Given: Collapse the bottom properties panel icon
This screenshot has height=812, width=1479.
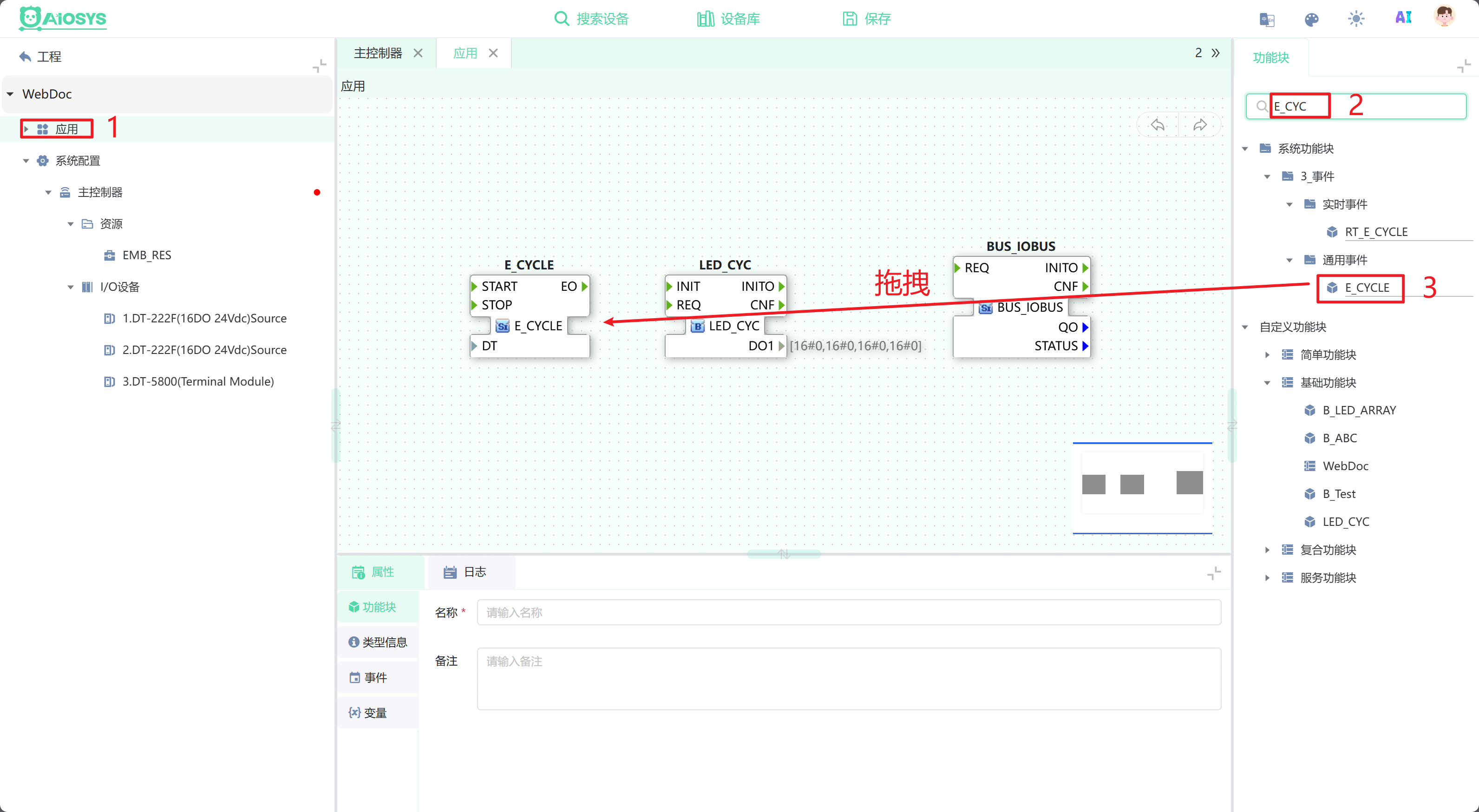Looking at the screenshot, I should (x=1214, y=573).
